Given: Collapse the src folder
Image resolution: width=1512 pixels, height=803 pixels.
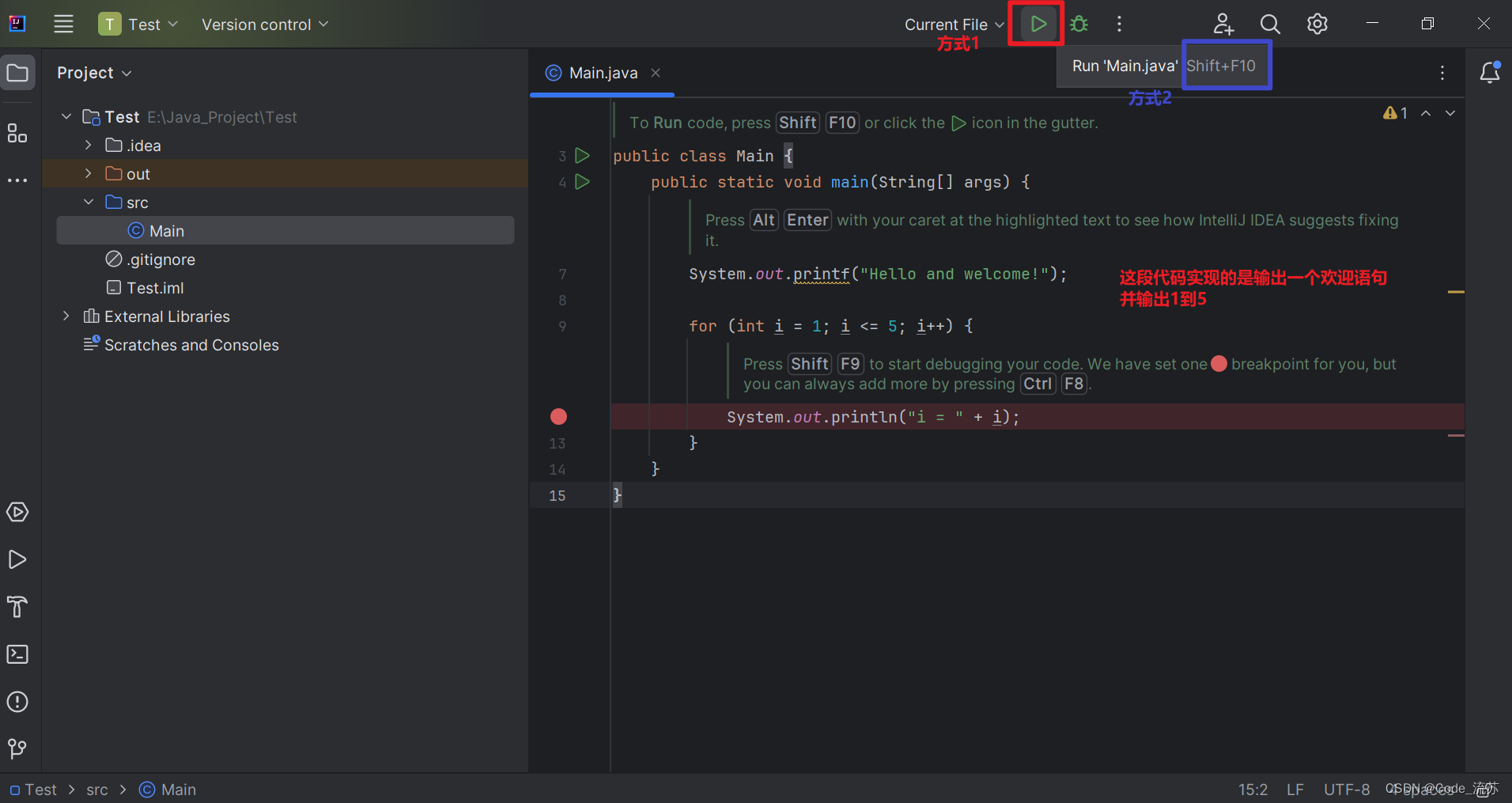Looking at the screenshot, I should (x=89, y=203).
